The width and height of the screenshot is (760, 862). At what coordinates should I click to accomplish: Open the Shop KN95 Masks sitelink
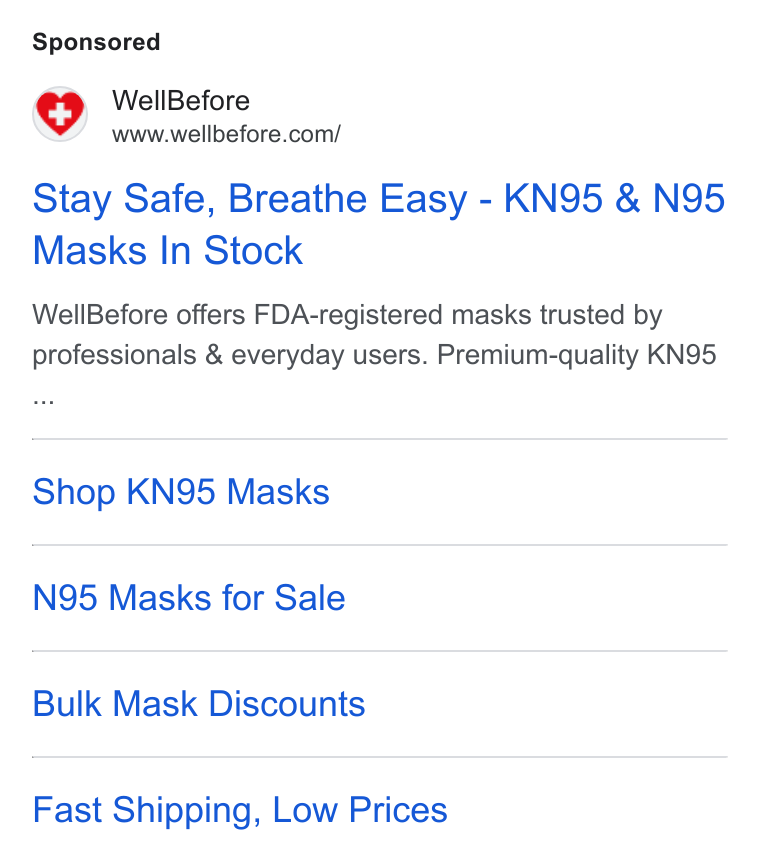point(181,492)
